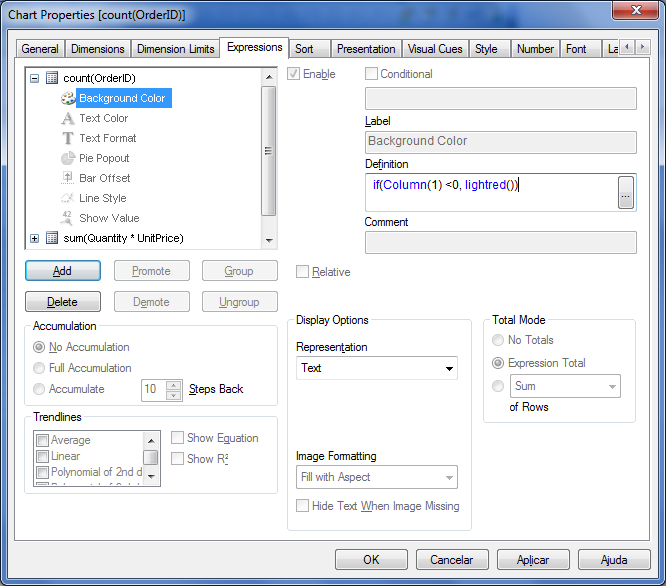
Task: Enable Polynomial of 2nd degree trendline
Action: [x=42, y=472]
